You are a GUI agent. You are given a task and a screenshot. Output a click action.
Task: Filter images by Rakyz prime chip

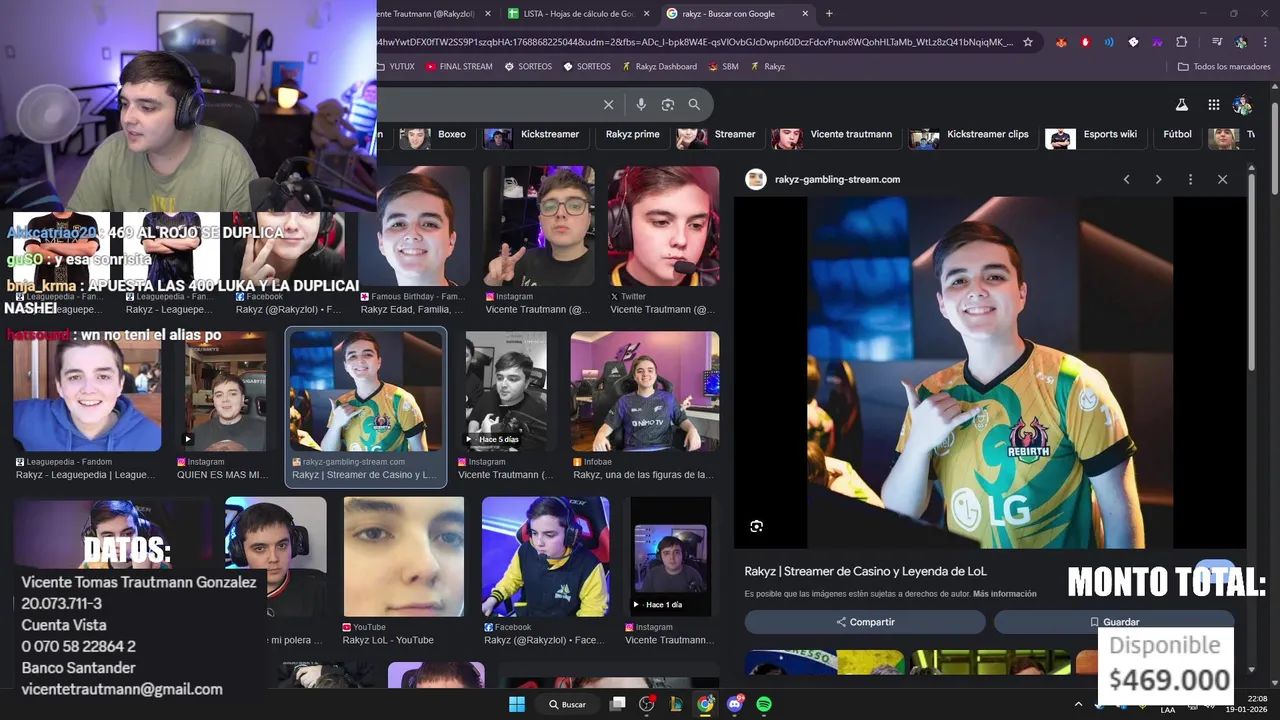point(632,134)
